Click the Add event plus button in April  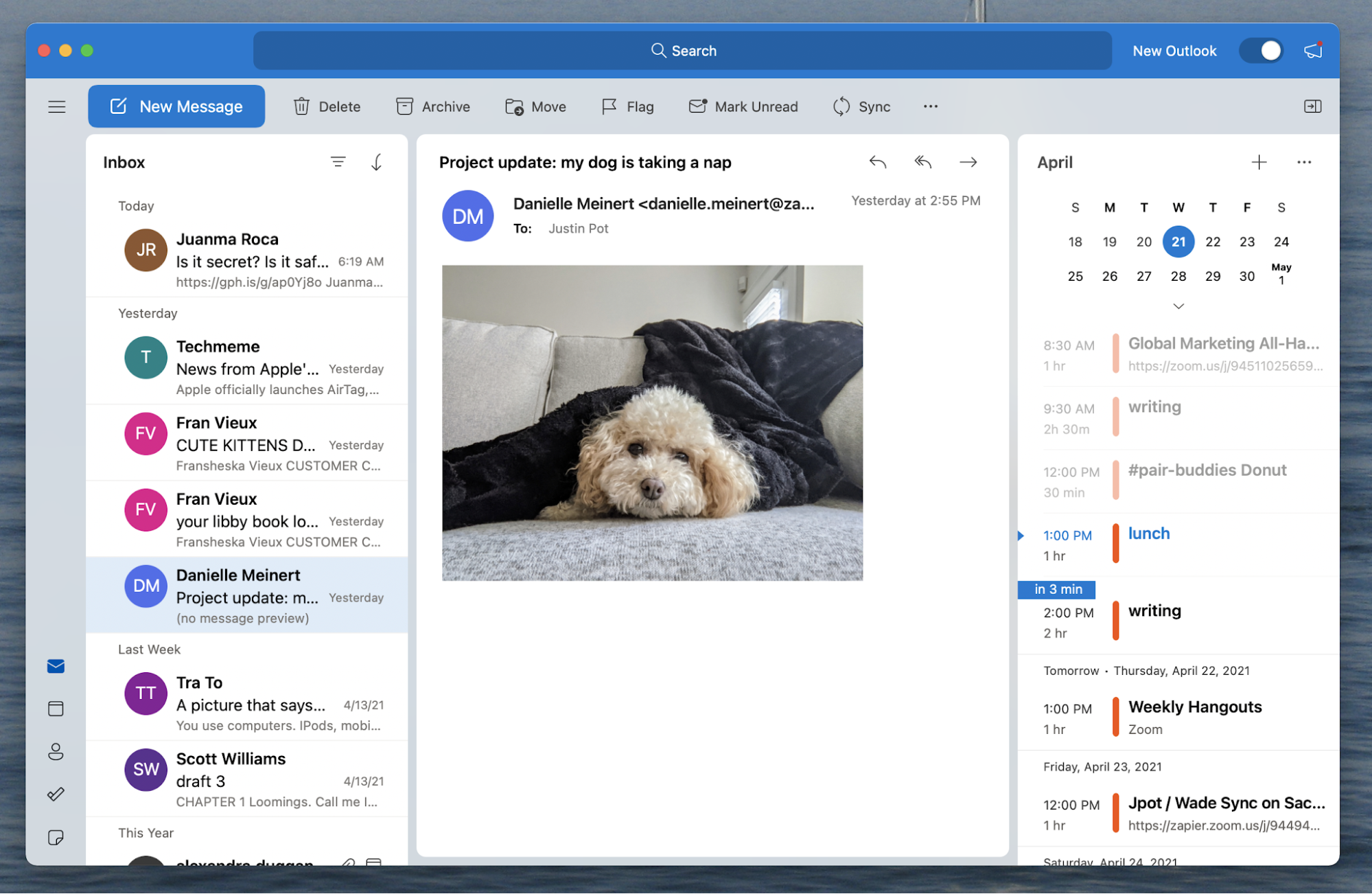[1258, 160]
